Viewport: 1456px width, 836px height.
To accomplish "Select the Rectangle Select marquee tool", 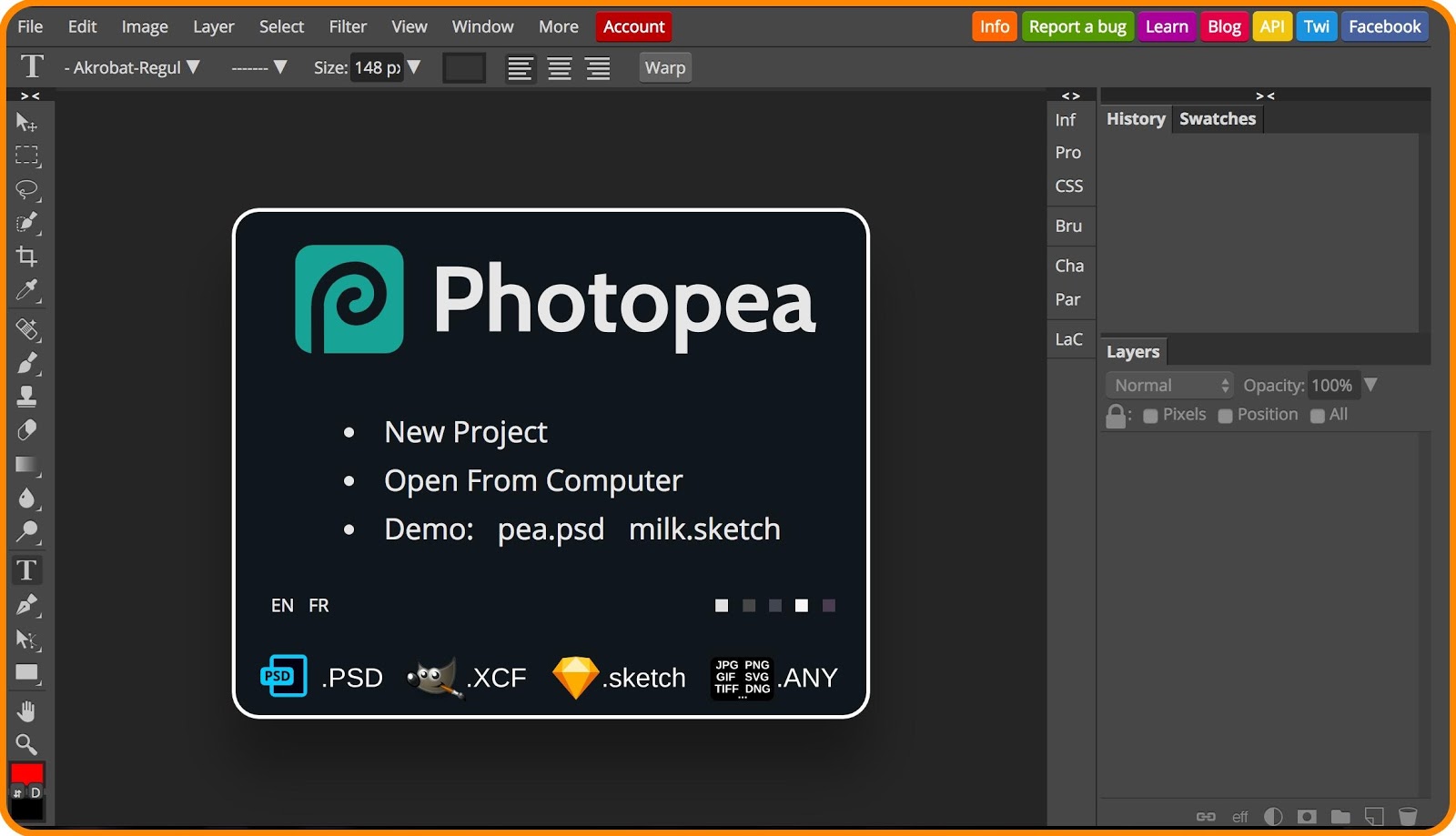I will (26, 156).
